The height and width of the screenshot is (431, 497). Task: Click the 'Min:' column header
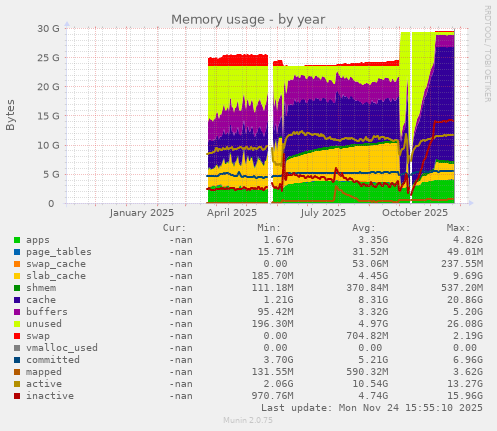click(x=269, y=228)
